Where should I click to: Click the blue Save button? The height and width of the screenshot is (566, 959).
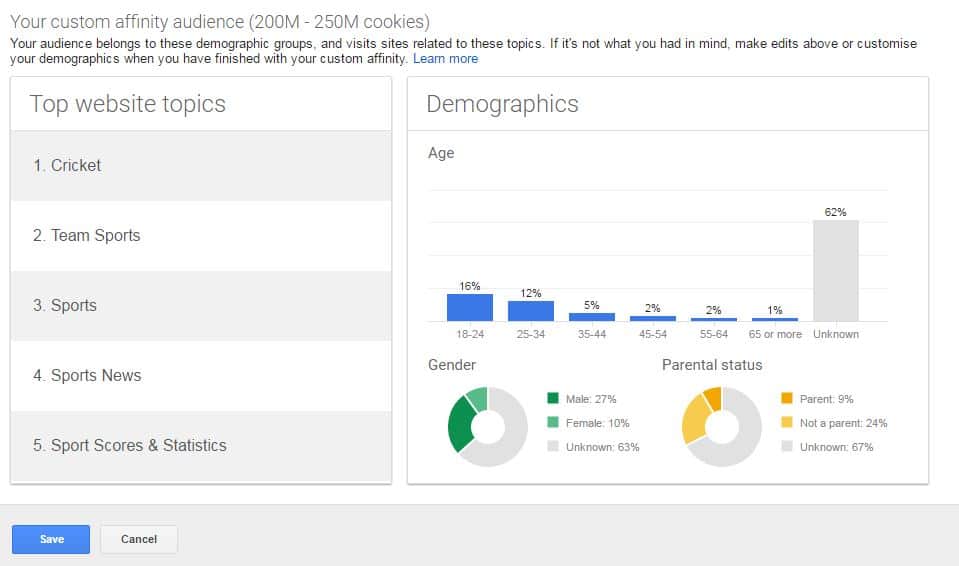(51, 539)
